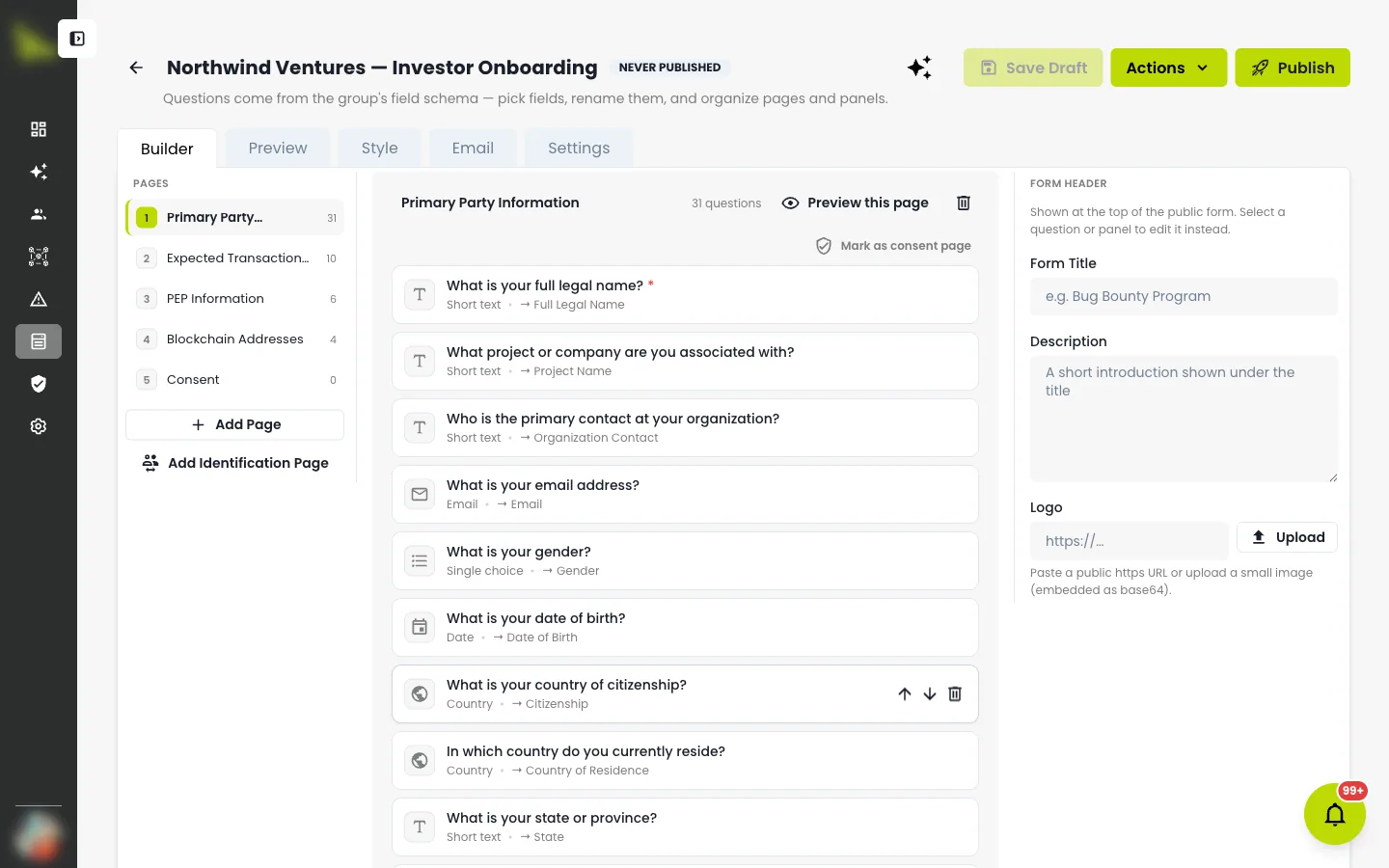Click the list icon for gender question
This screenshot has height=868, width=1389.
[420, 561]
